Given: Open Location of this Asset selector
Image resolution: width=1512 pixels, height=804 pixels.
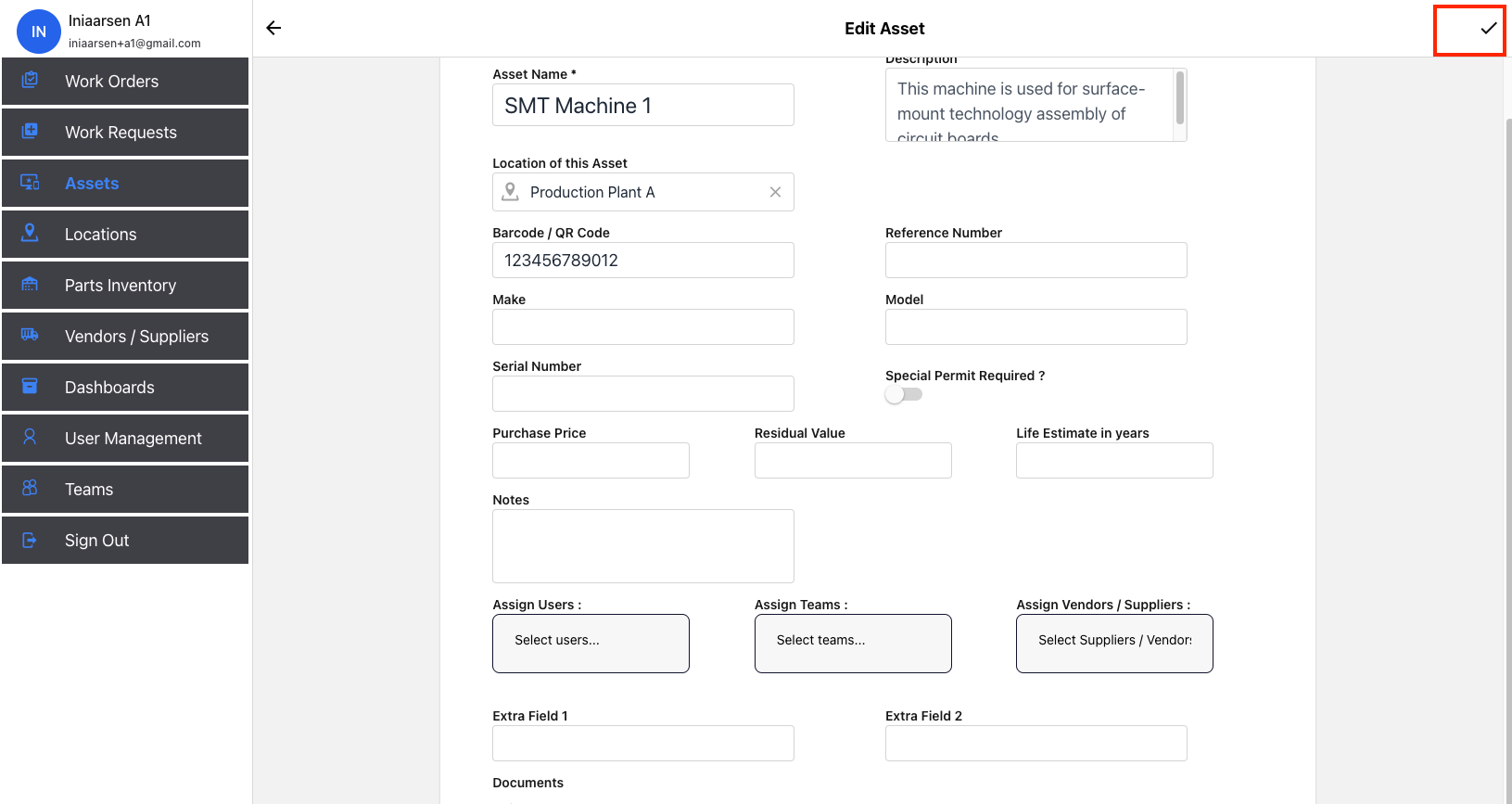Looking at the screenshot, I should coord(643,192).
